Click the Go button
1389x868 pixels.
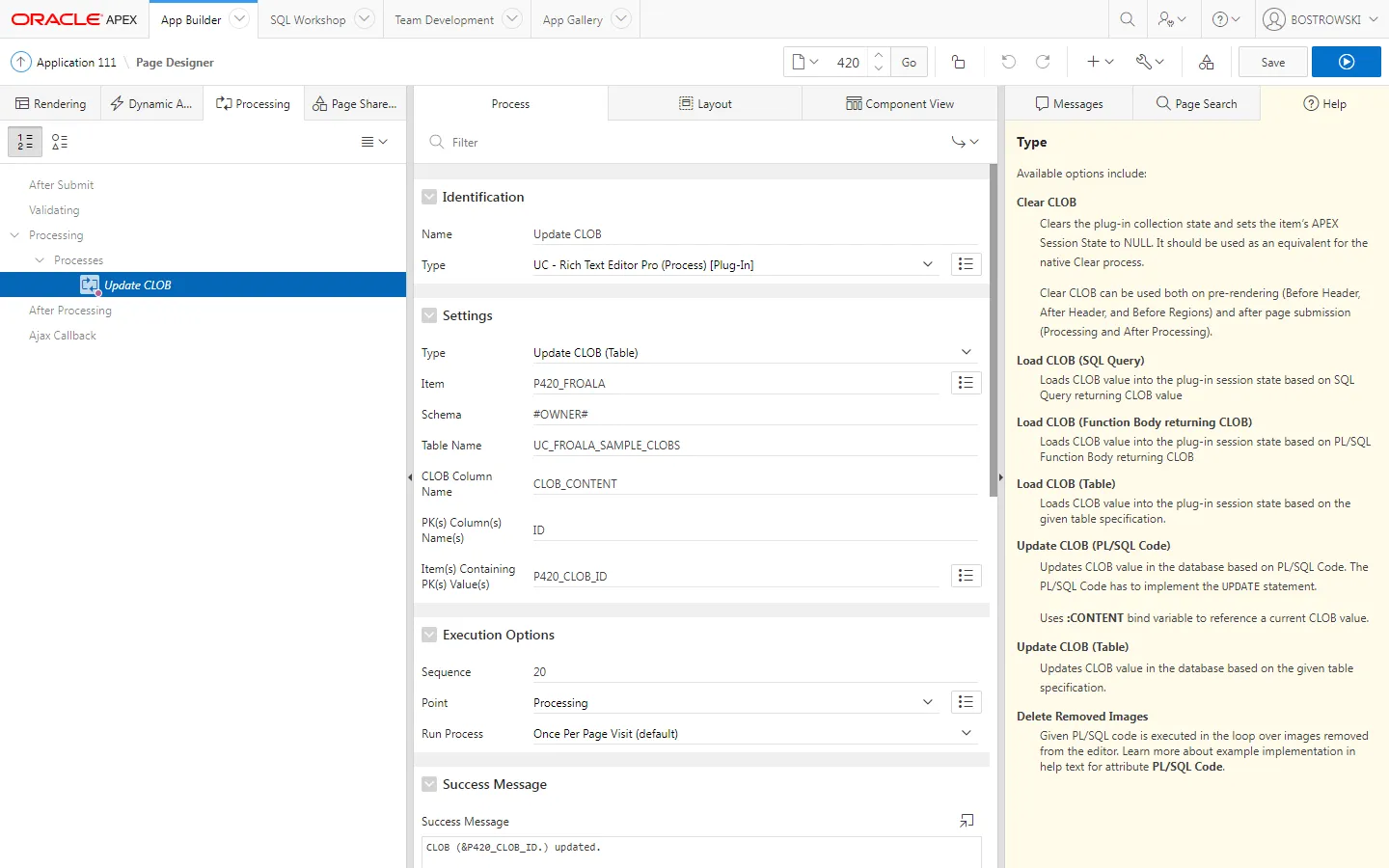[x=909, y=62]
